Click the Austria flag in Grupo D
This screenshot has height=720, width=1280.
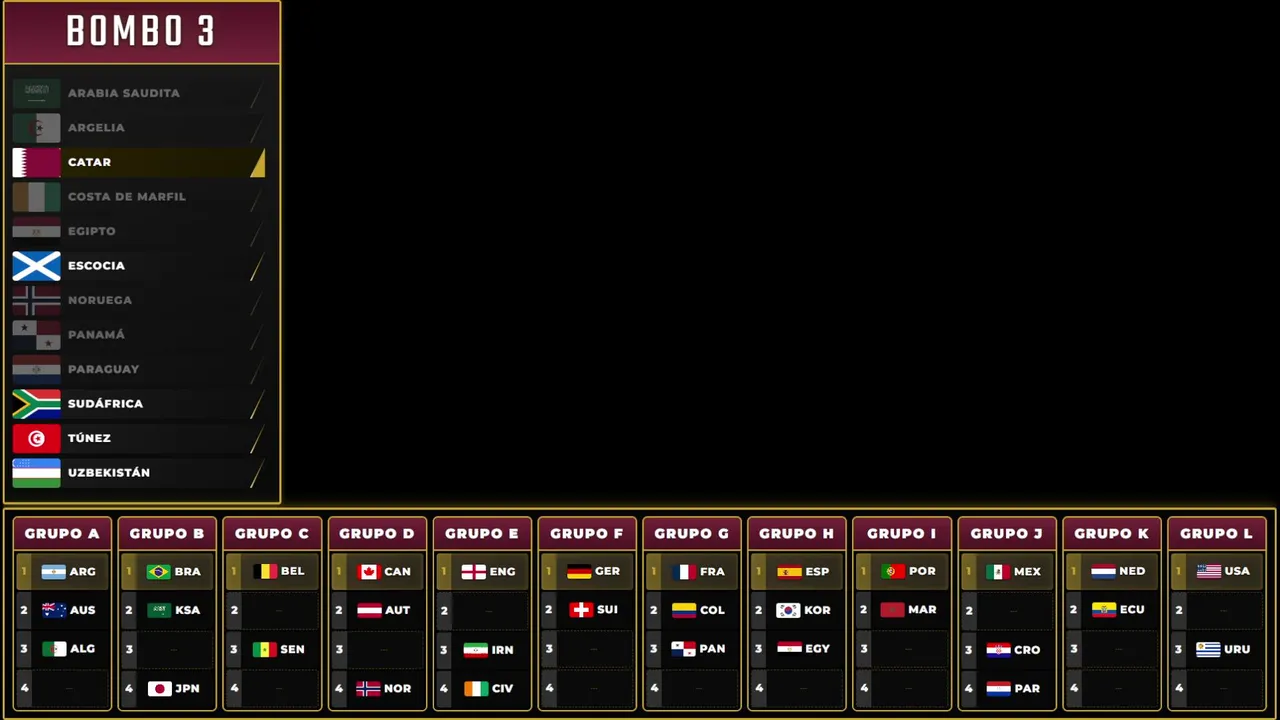(x=369, y=610)
